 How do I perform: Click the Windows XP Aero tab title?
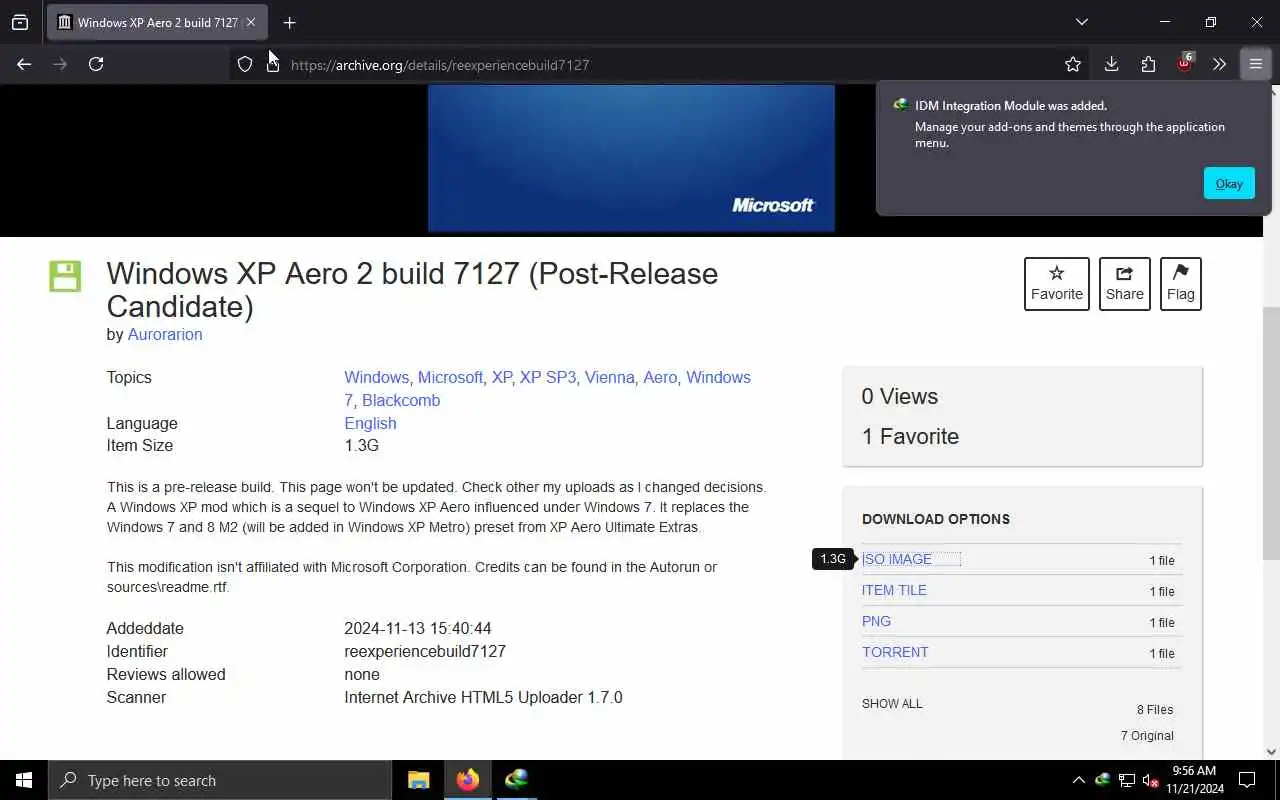(x=158, y=22)
